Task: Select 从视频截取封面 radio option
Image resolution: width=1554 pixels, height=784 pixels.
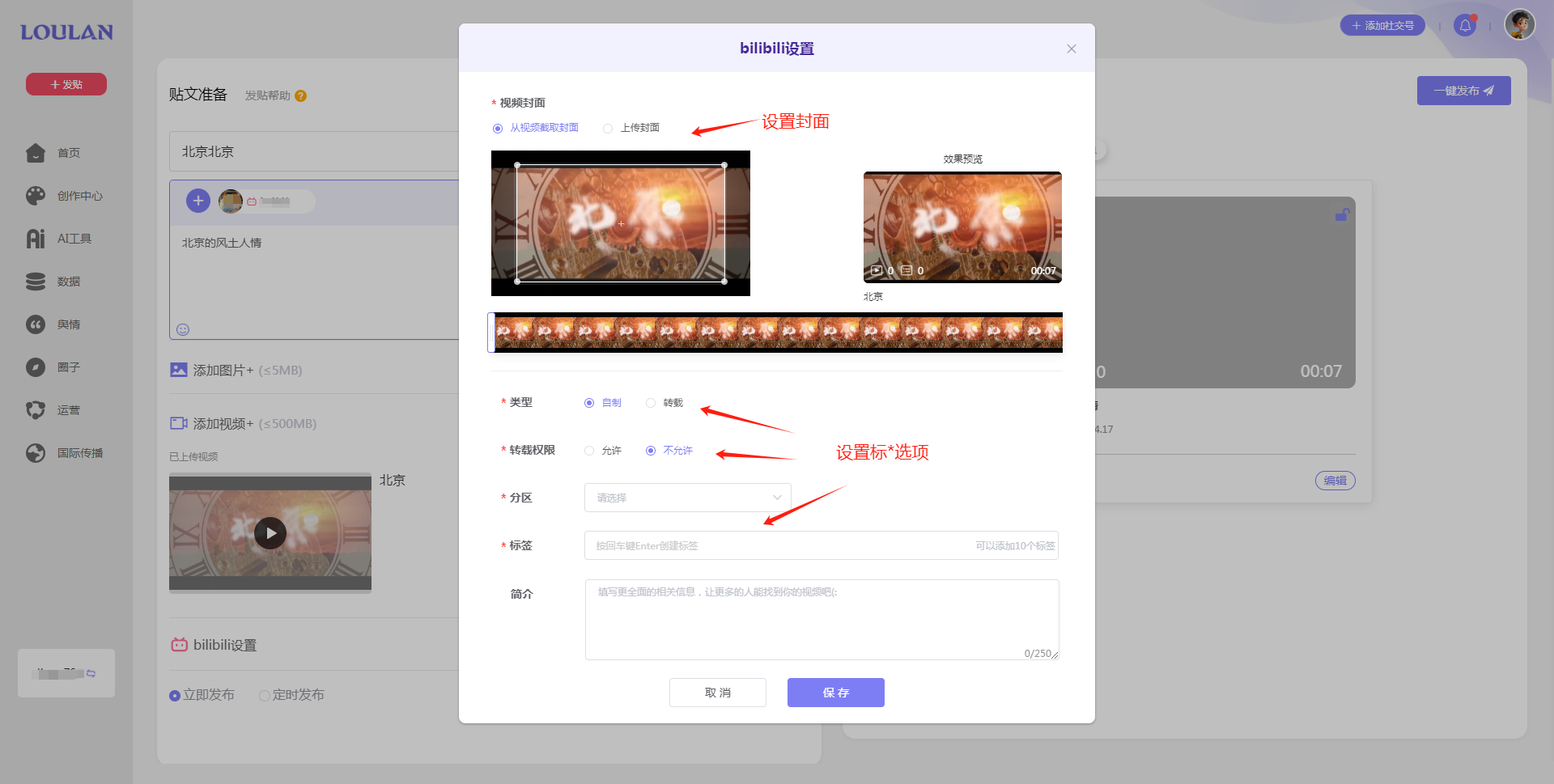Action: pos(535,128)
